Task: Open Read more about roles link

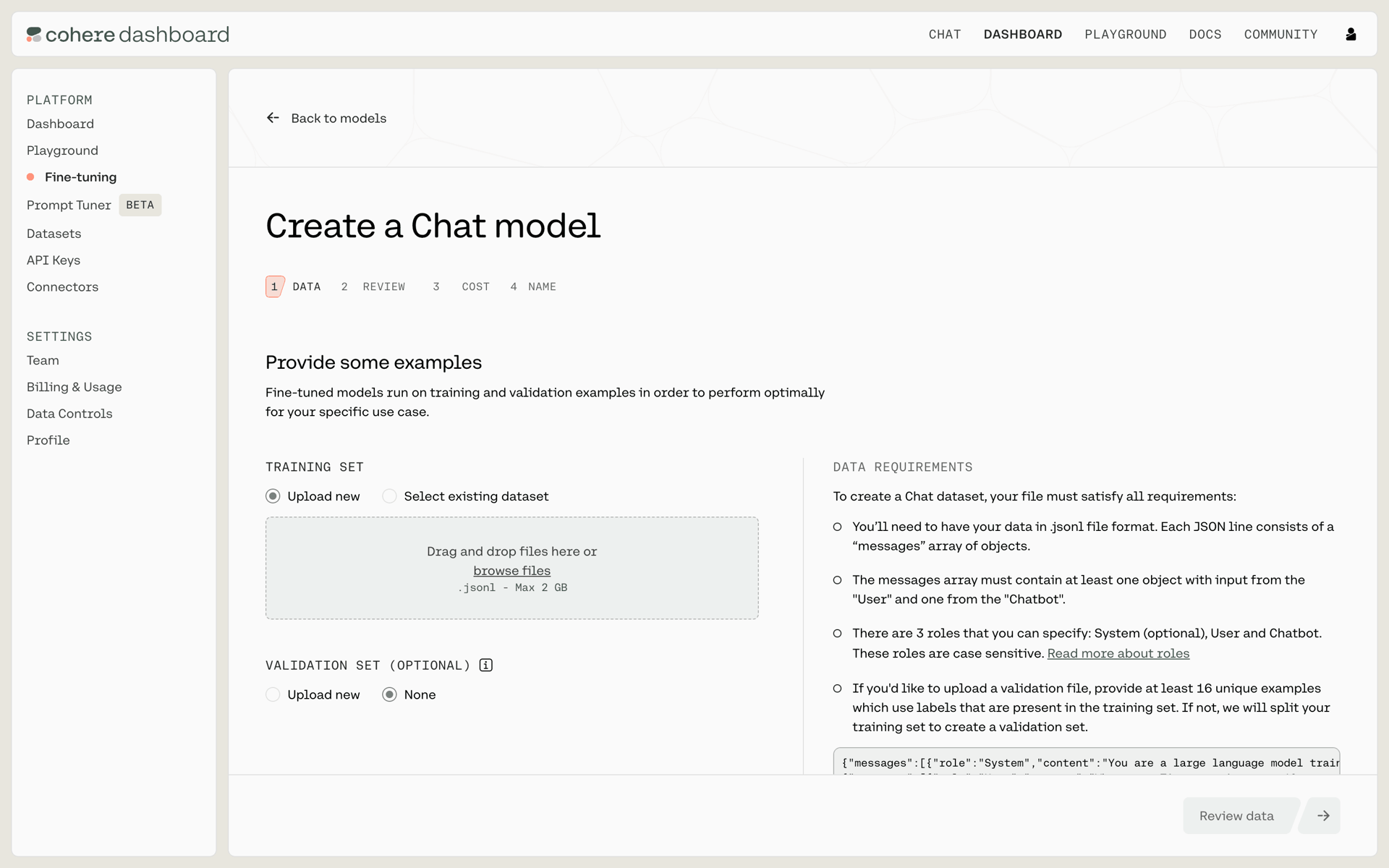Action: point(1118,653)
